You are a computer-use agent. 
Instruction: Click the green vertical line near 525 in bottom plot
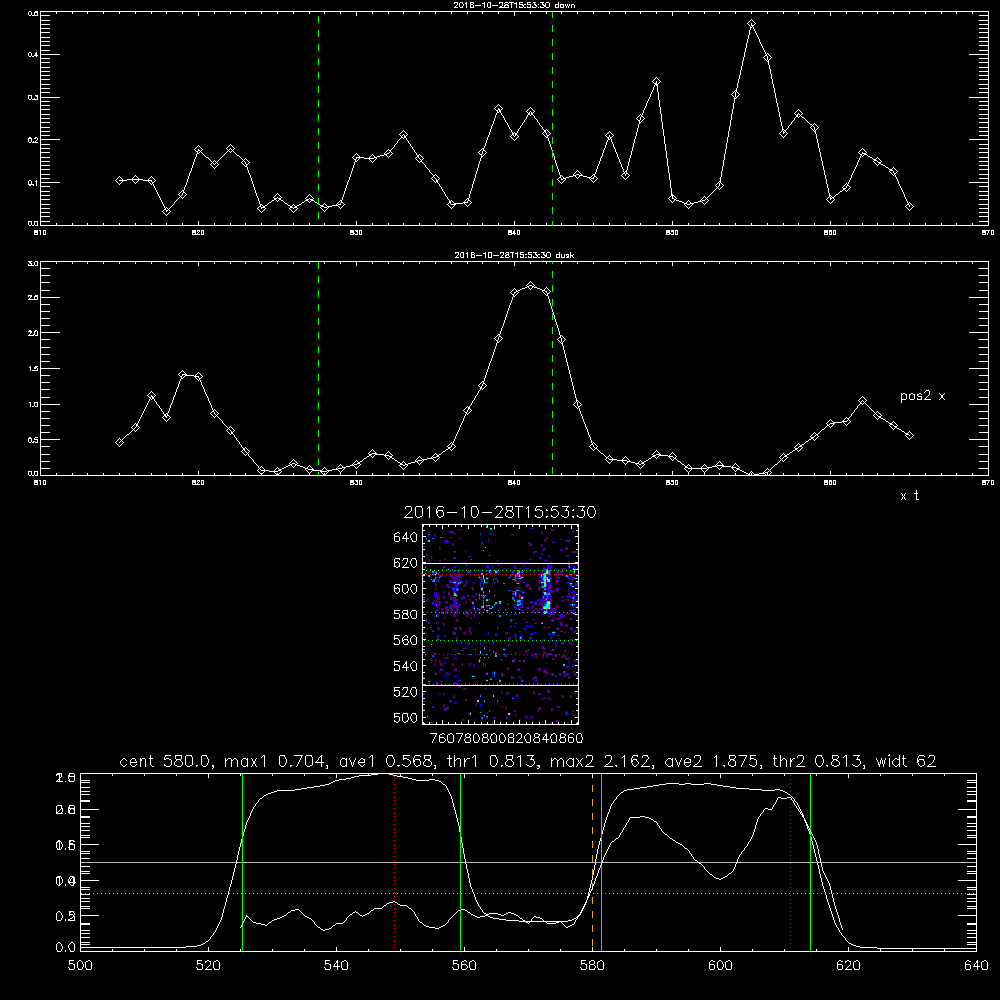tap(242, 861)
